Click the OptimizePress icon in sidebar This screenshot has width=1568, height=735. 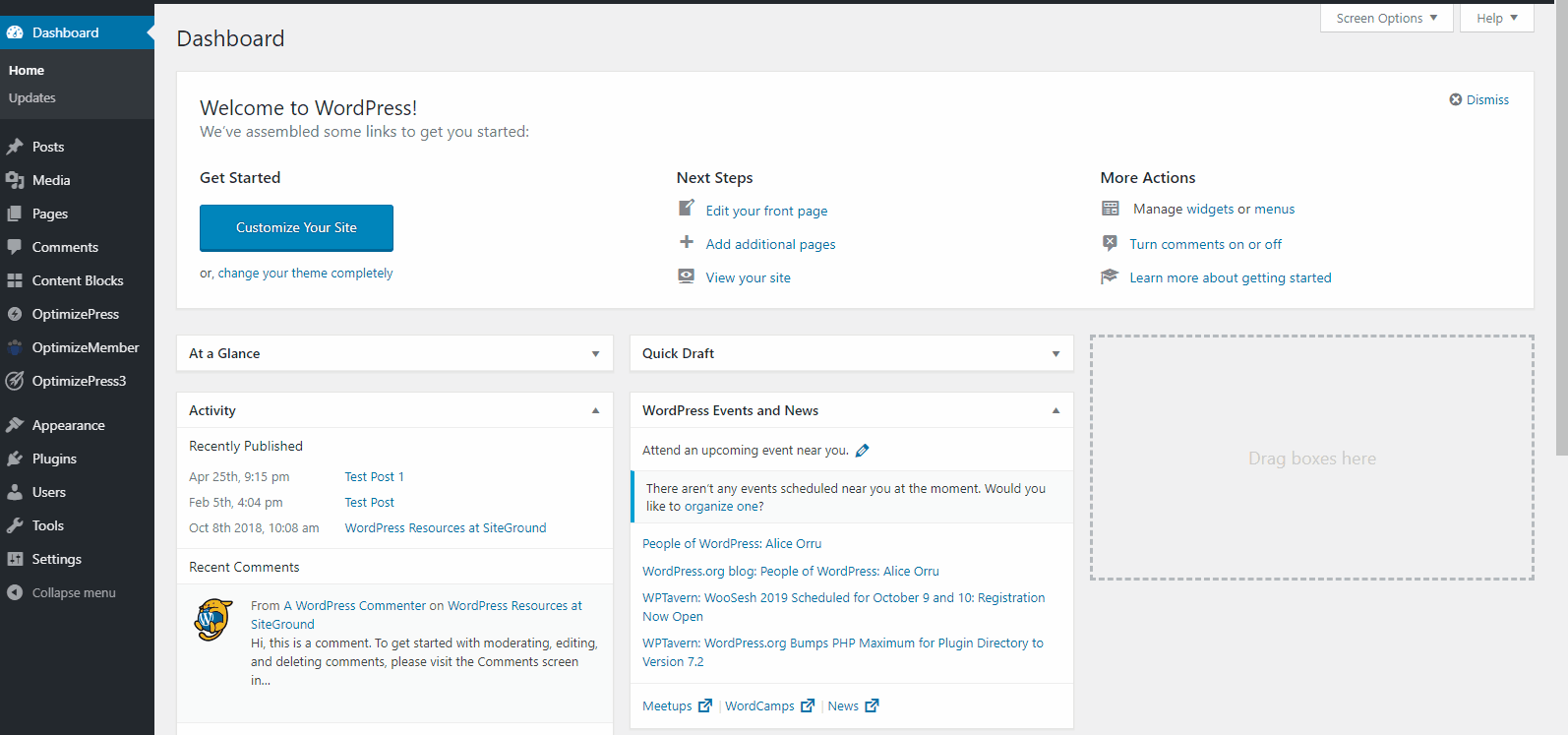15,314
